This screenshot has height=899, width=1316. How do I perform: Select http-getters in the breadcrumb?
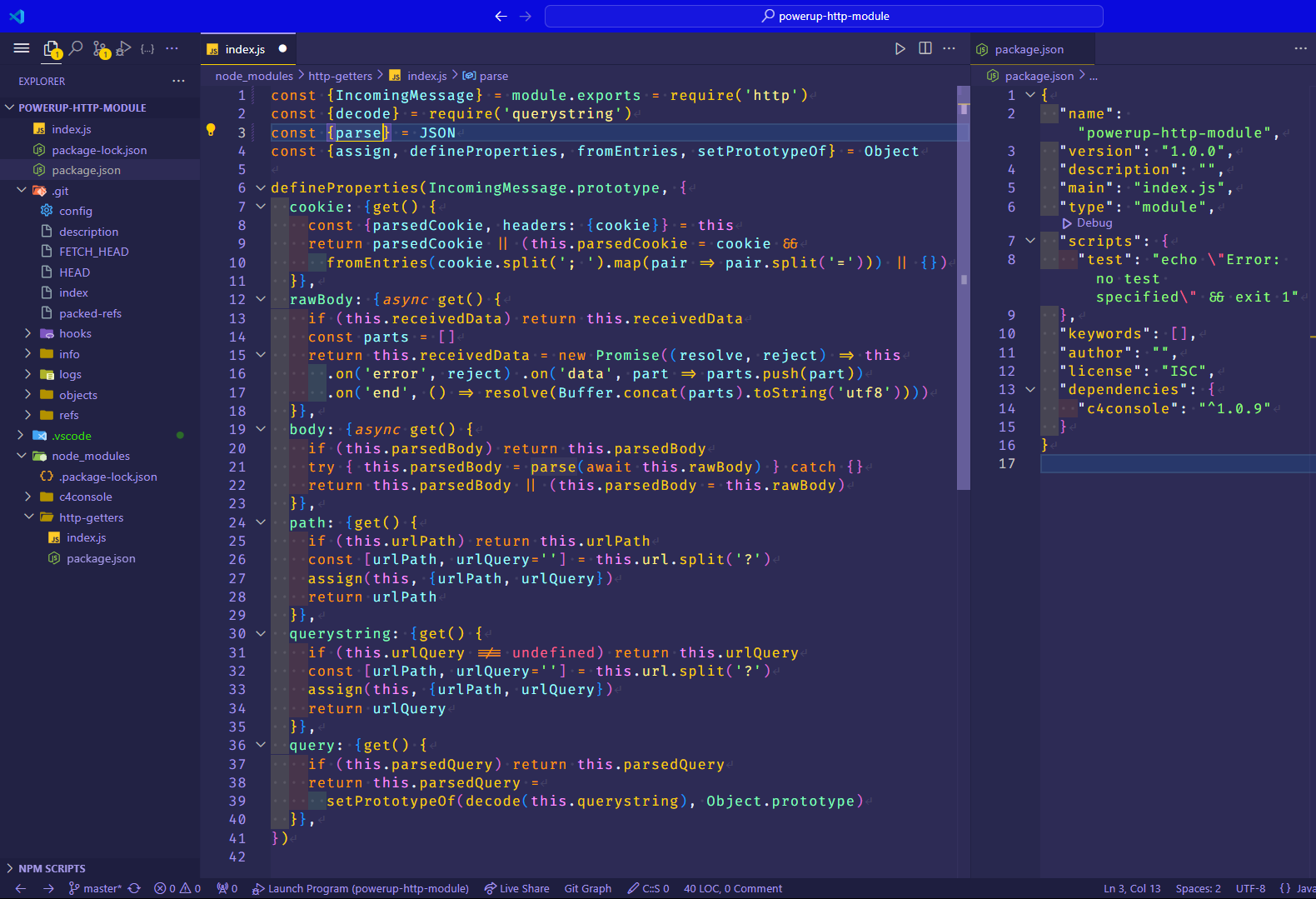(340, 76)
